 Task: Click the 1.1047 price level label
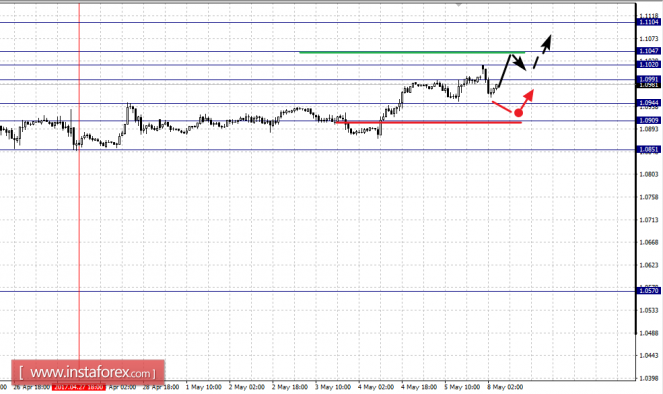click(x=648, y=51)
